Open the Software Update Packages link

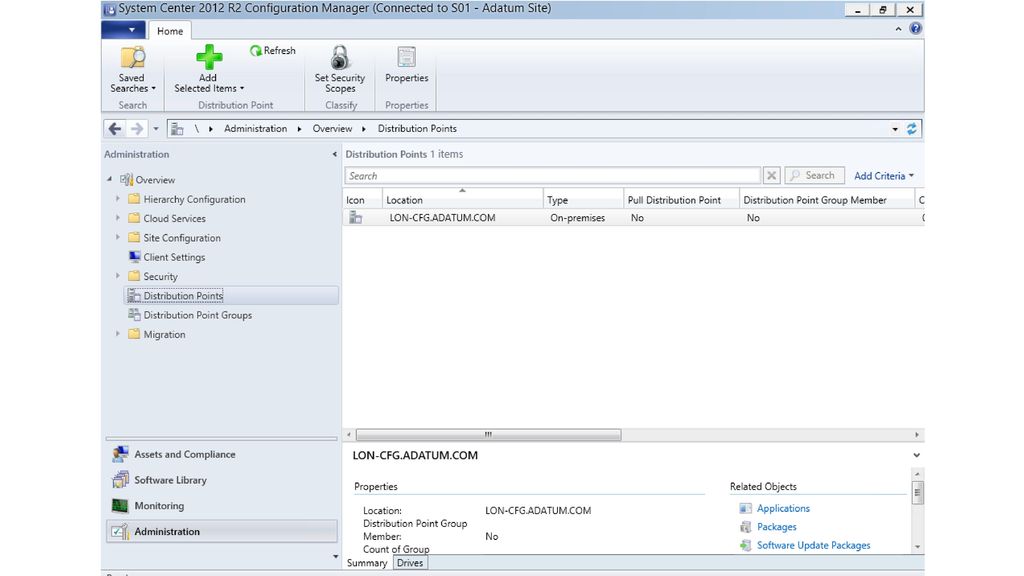point(813,545)
